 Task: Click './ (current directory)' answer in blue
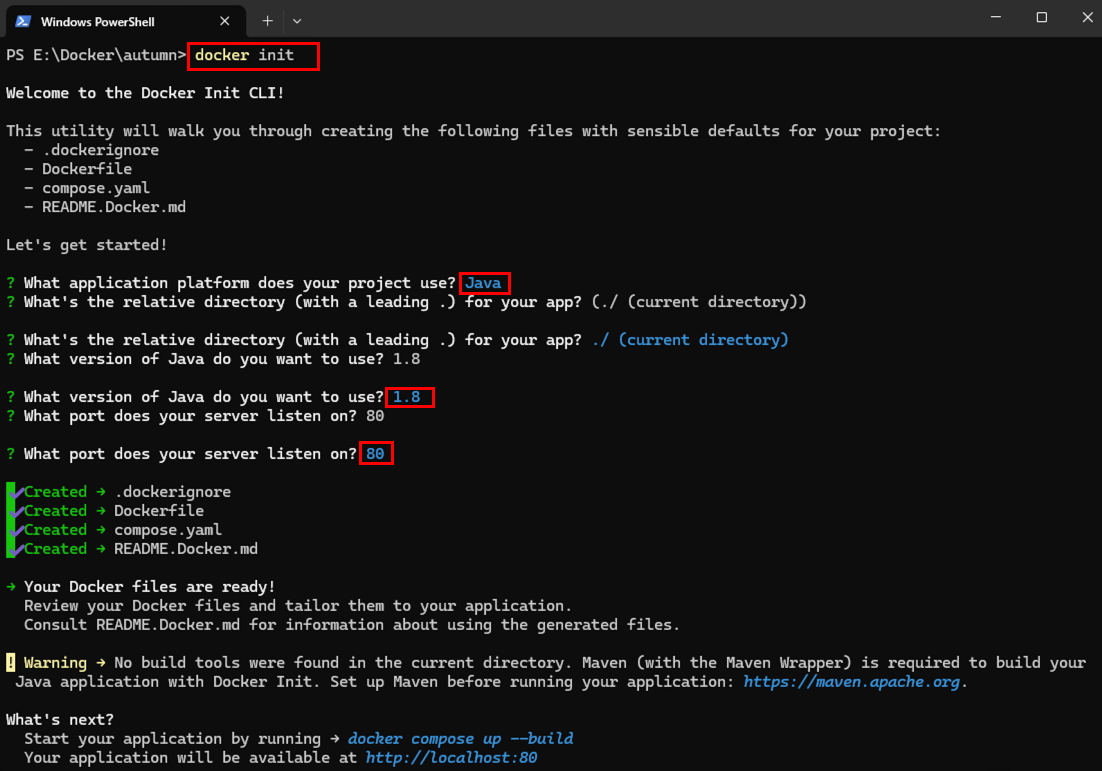pyautogui.click(x=690, y=340)
